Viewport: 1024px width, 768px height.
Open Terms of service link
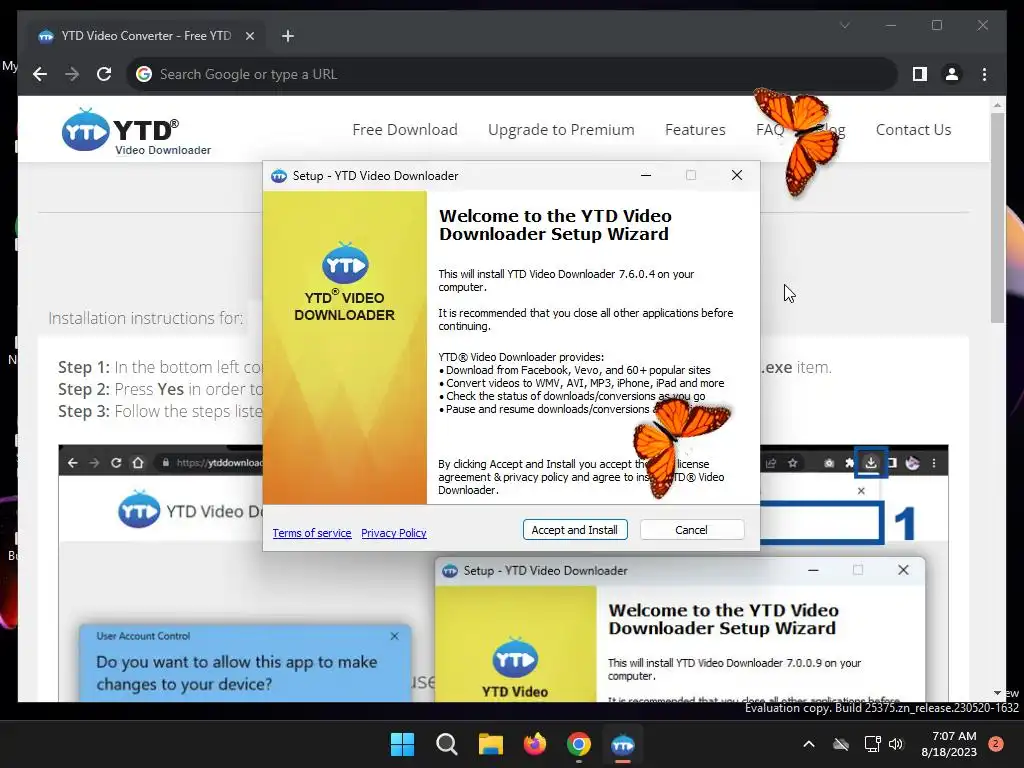pos(312,533)
